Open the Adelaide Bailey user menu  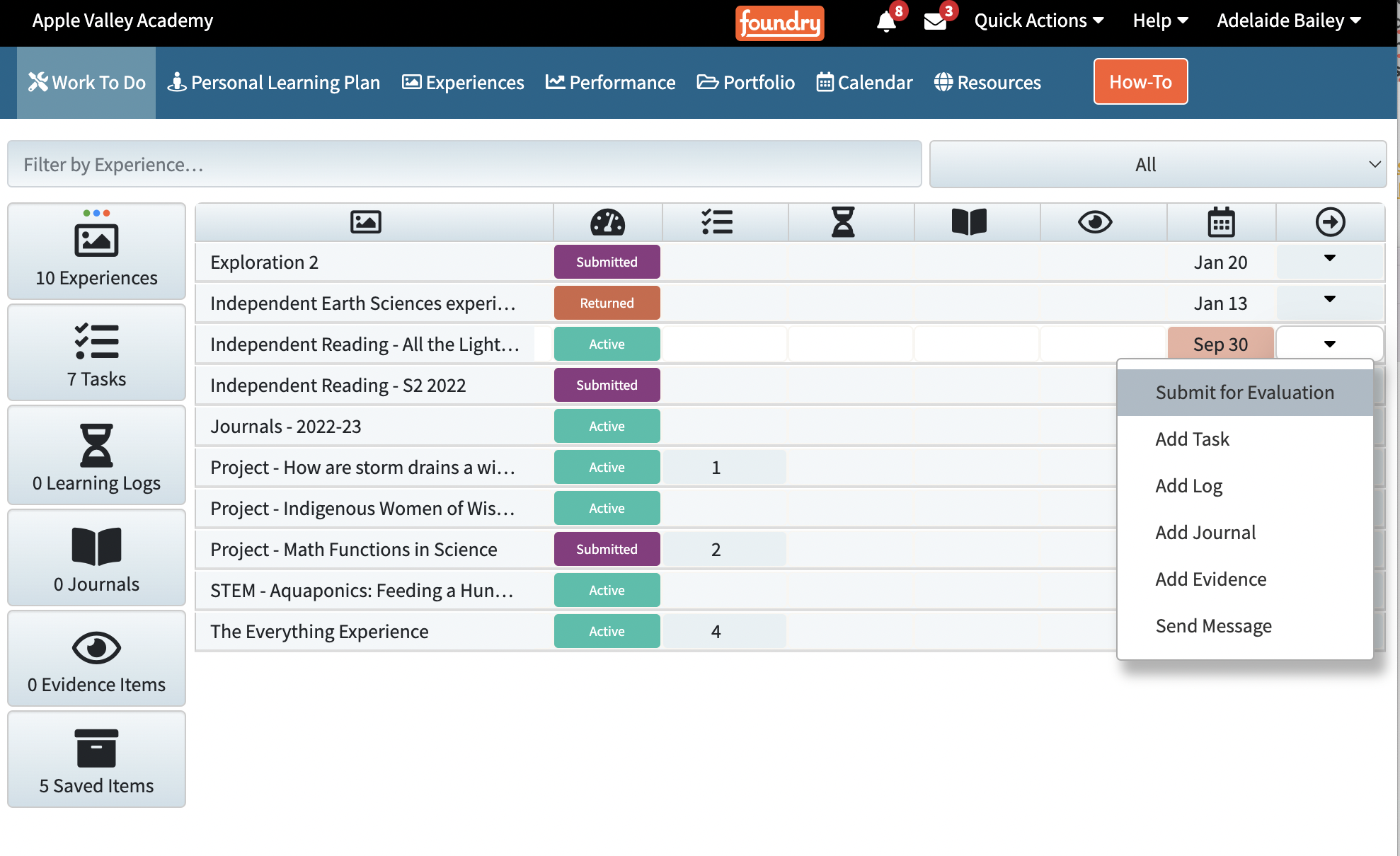tap(1288, 21)
